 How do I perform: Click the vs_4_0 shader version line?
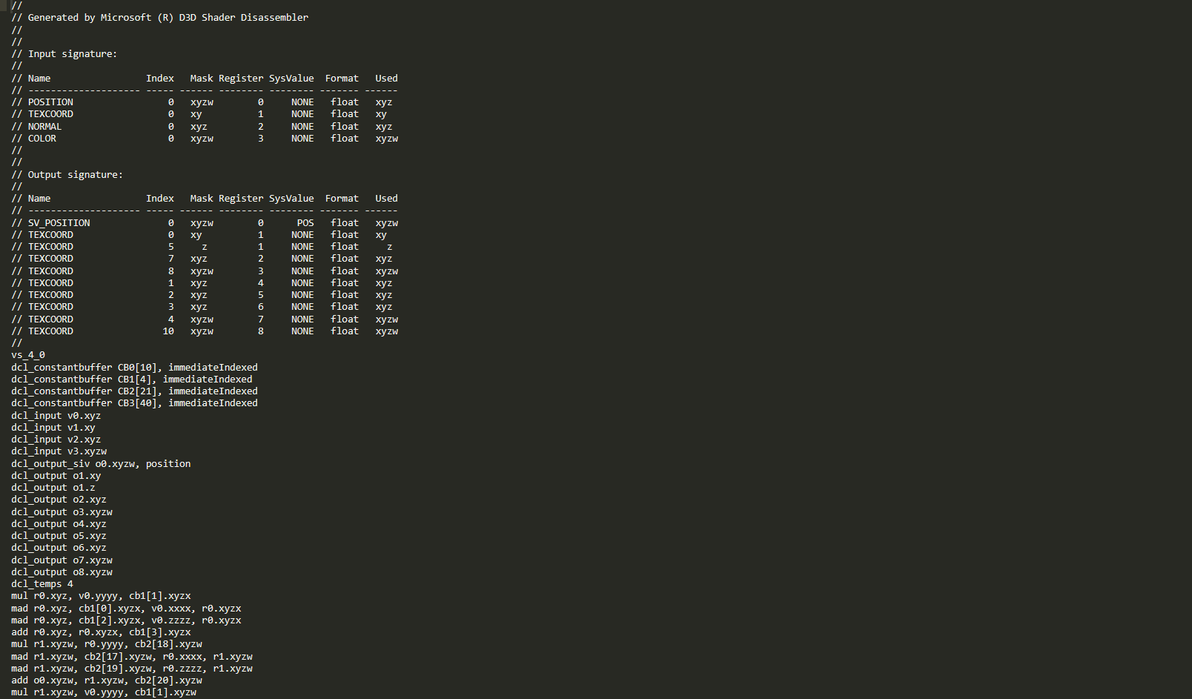pyautogui.click(x=28, y=355)
